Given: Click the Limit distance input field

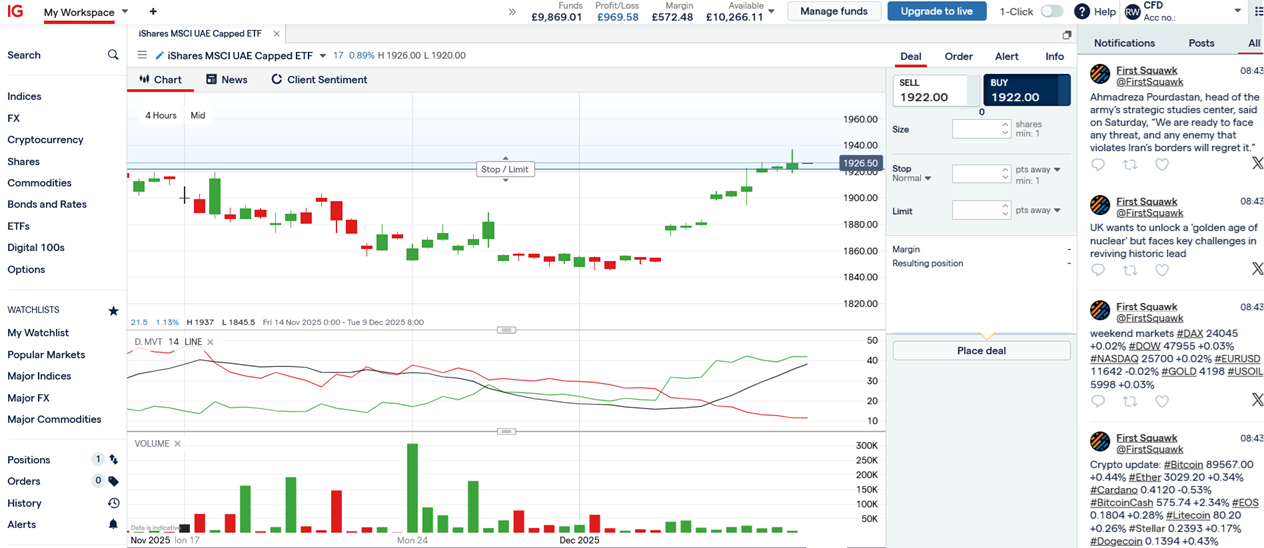Looking at the screenshot, I should (981, 210).
